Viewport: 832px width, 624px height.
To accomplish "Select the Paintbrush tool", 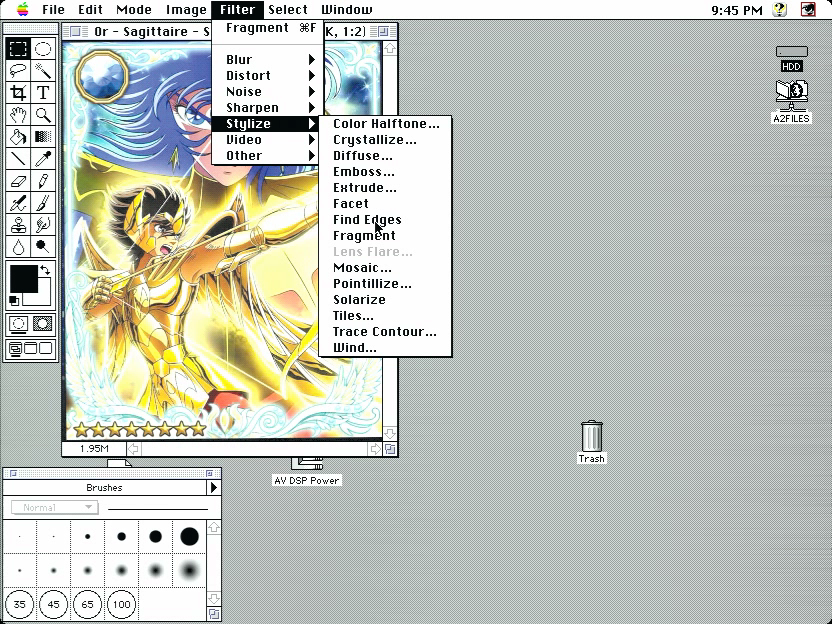I will pos(43,203).
